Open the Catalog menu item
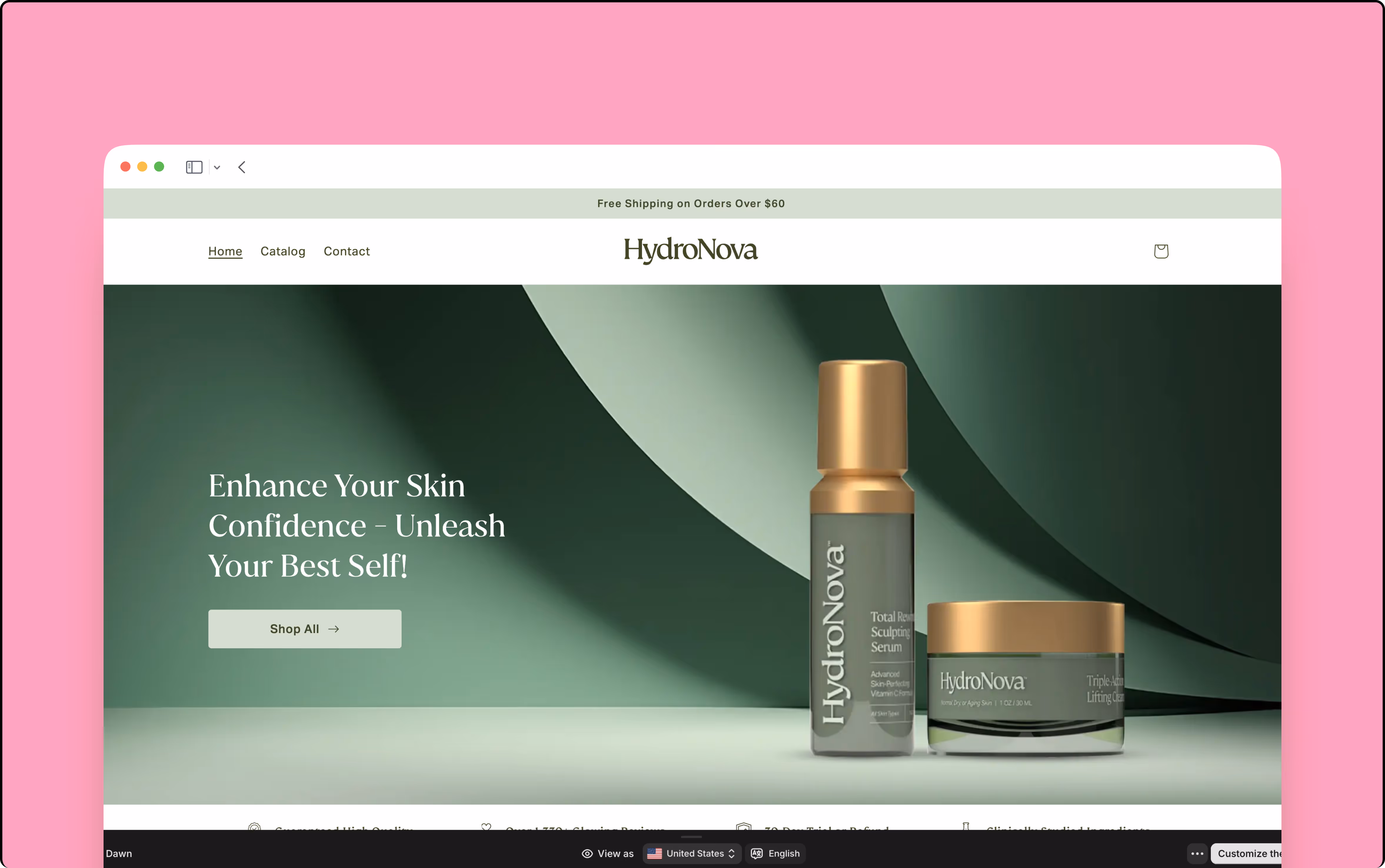This screenshot has height=868, width=1385. click(282, 251)
